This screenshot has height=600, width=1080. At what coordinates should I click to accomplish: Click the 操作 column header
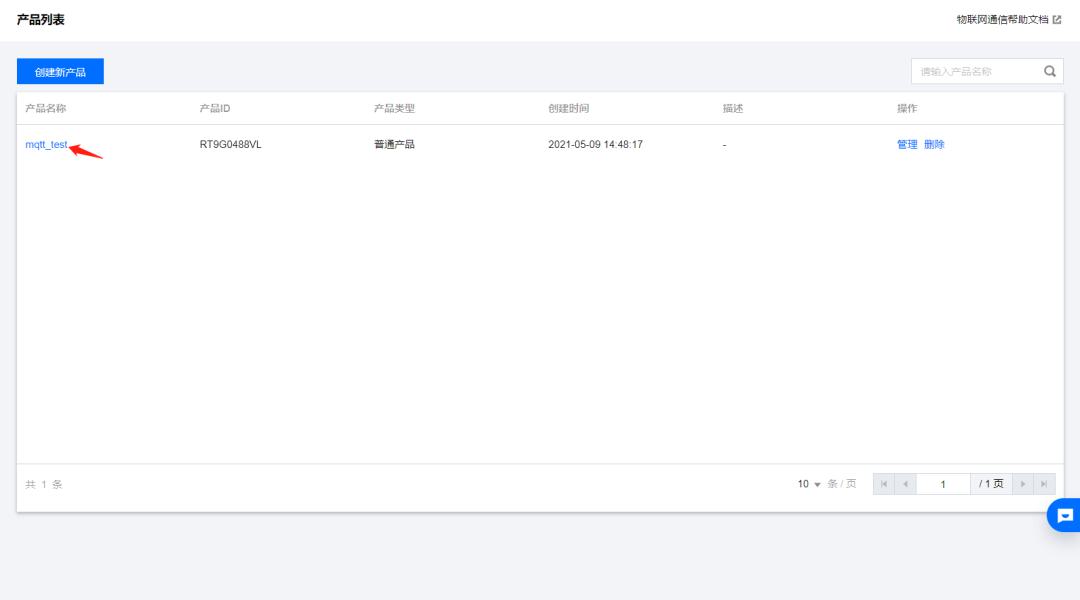tap(907, 109)
